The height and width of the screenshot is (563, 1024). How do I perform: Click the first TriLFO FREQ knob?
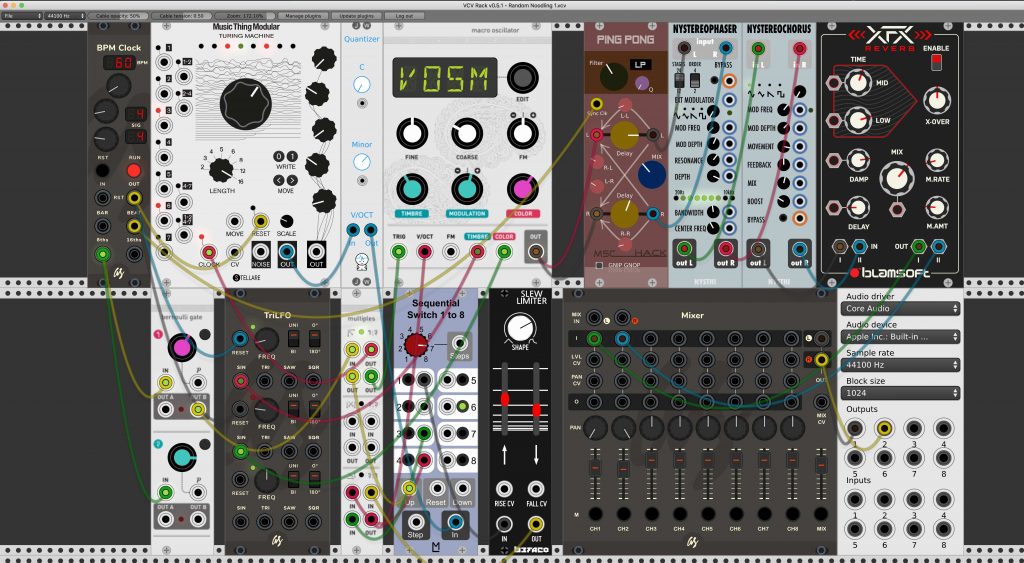tap(266, 340)
